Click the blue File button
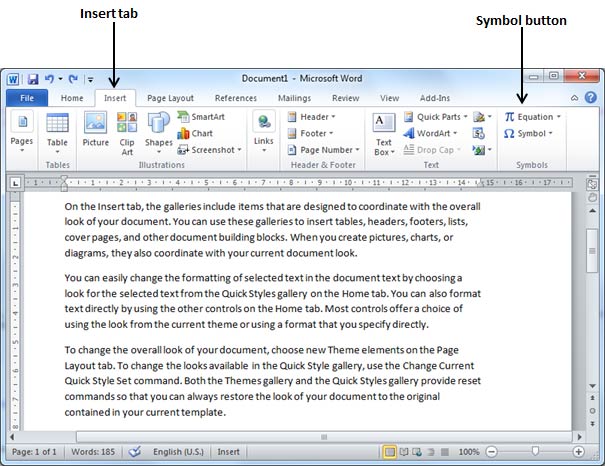 coord(27,98)
